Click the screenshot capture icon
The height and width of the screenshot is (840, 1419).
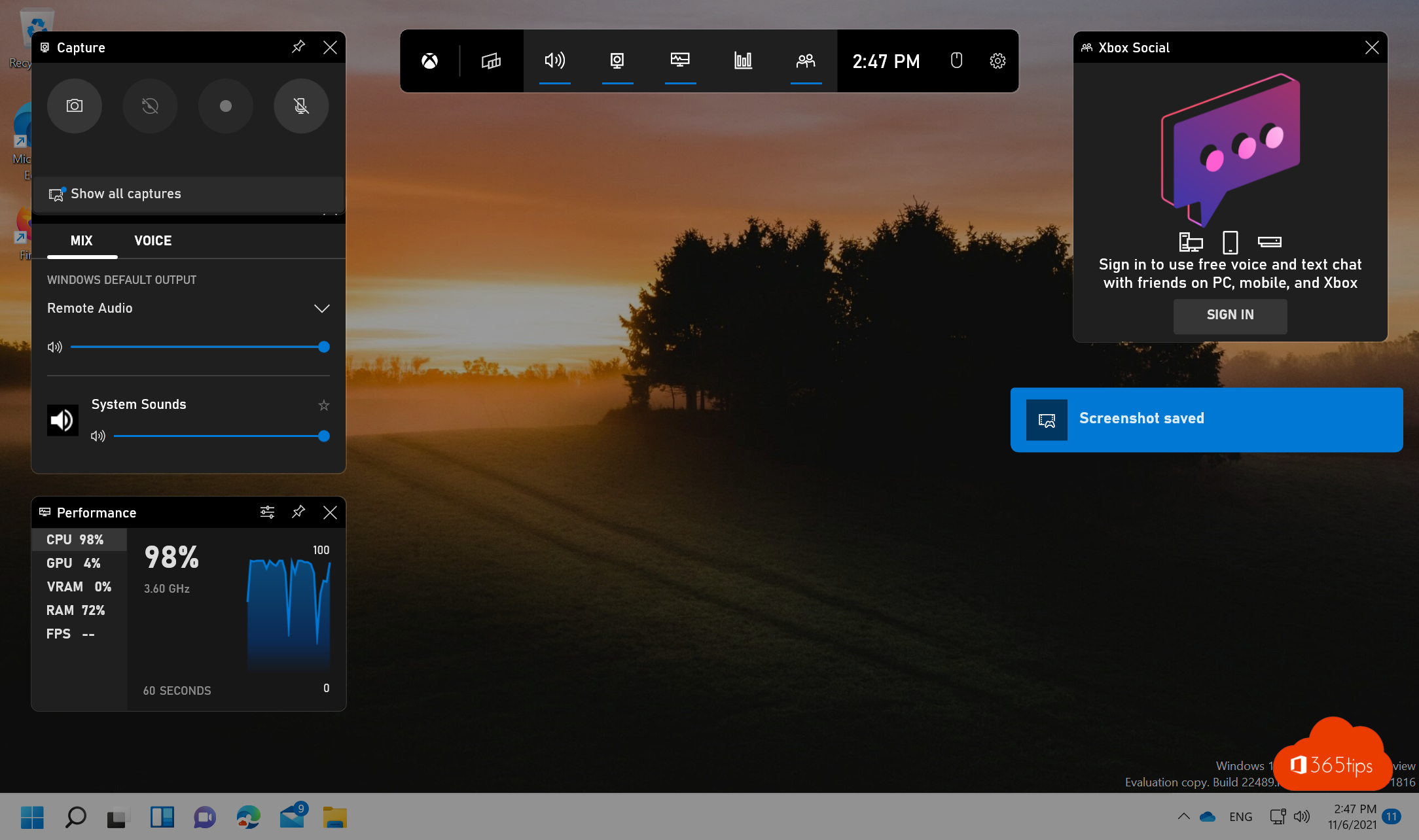(75, 105)
